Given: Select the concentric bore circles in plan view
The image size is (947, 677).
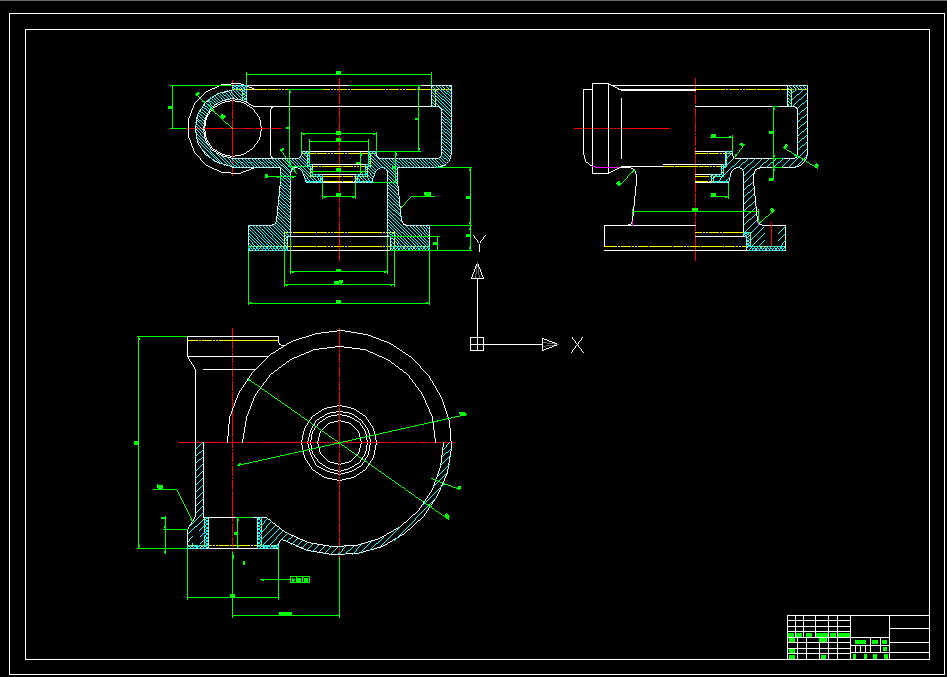Looking at the screenshot, I should click(x=339, y=443).
